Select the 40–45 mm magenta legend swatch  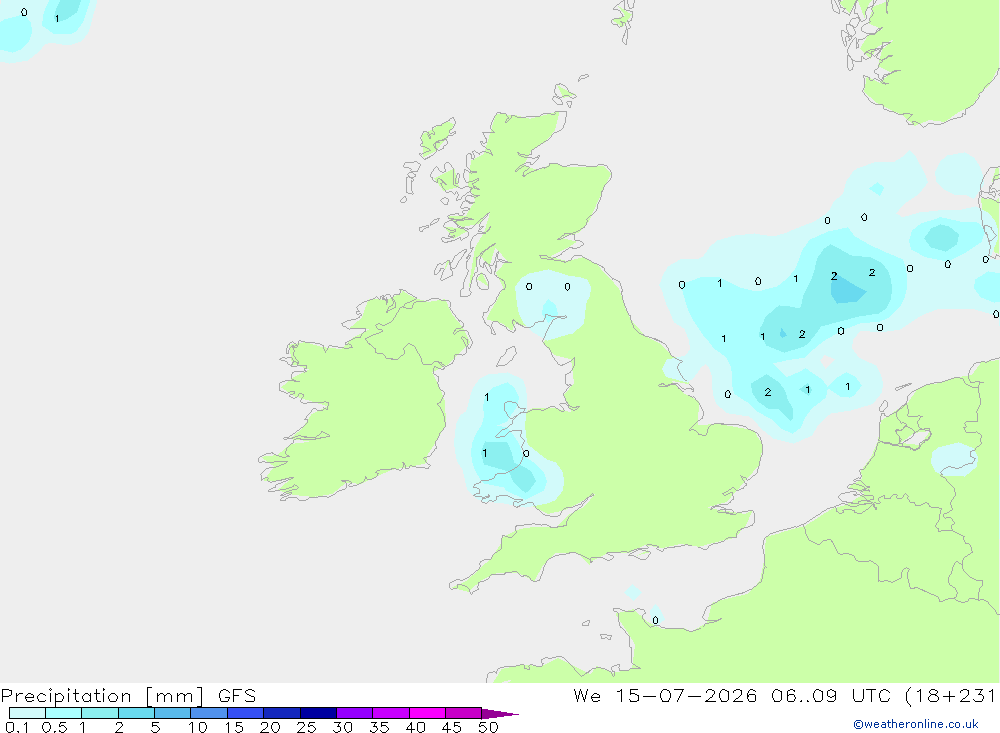[427, 713]
